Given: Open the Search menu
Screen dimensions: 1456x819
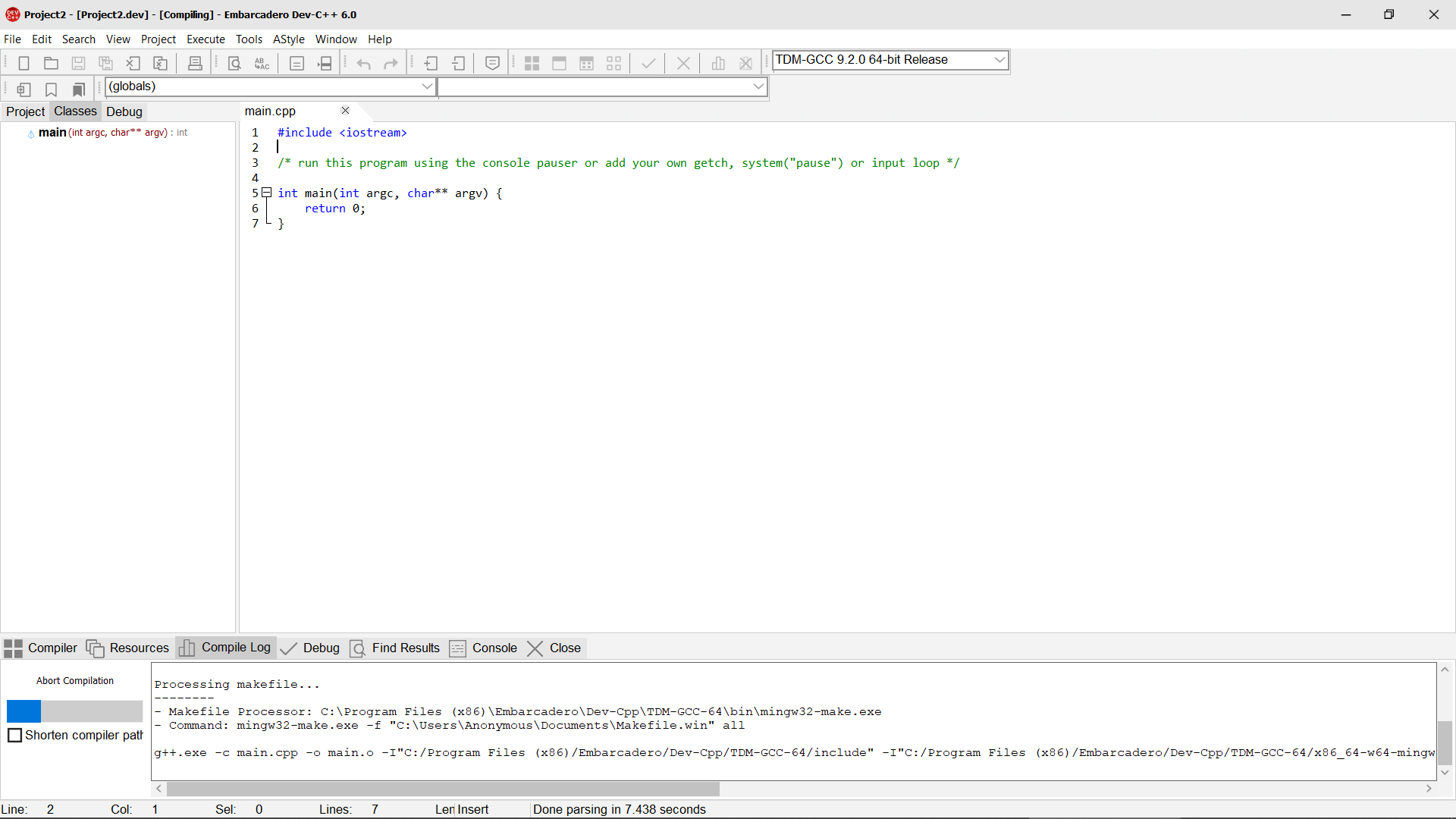Looking at the screenshot, I should click(79, 39).
